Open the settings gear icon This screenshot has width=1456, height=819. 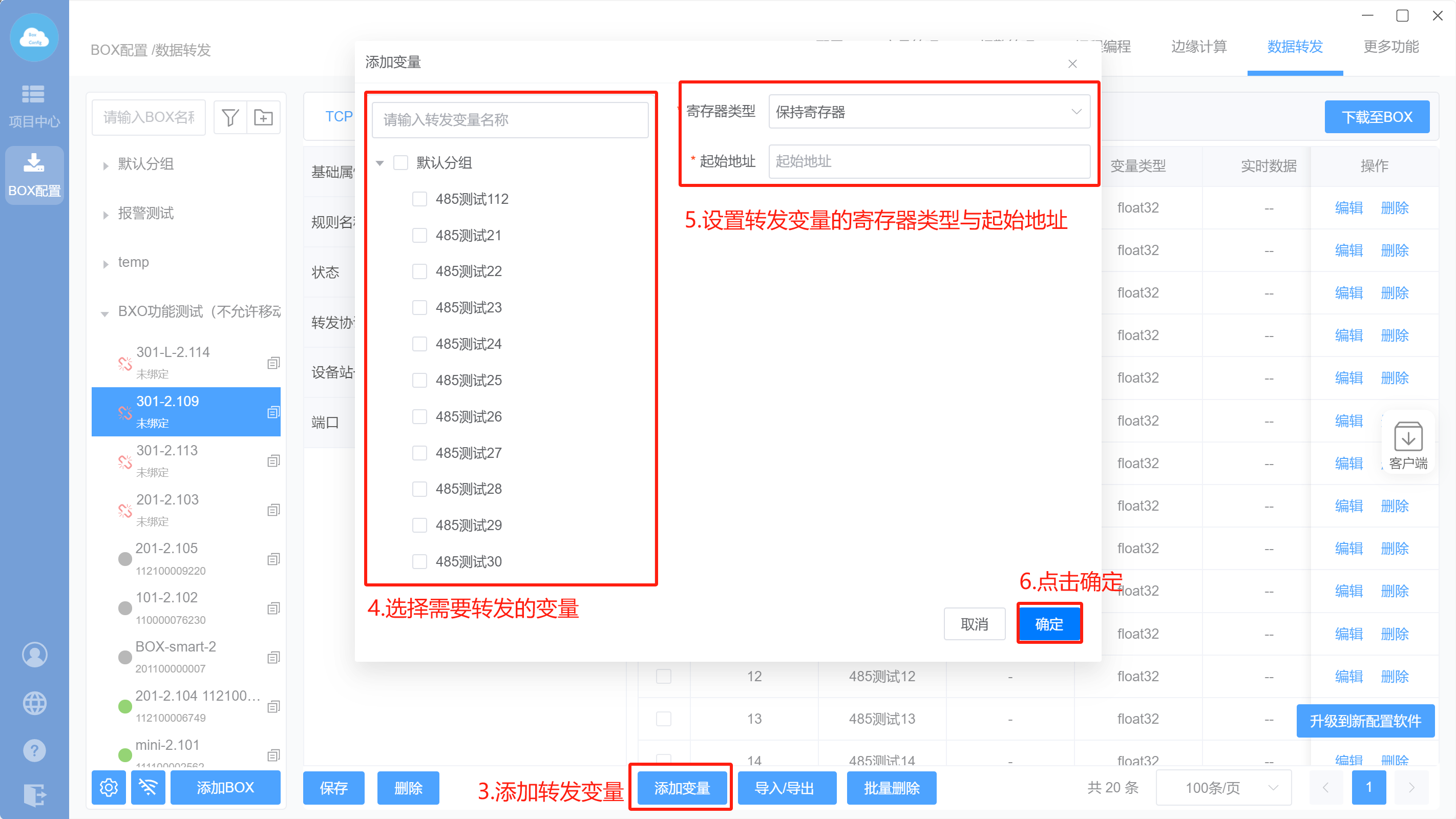[109, 787]
